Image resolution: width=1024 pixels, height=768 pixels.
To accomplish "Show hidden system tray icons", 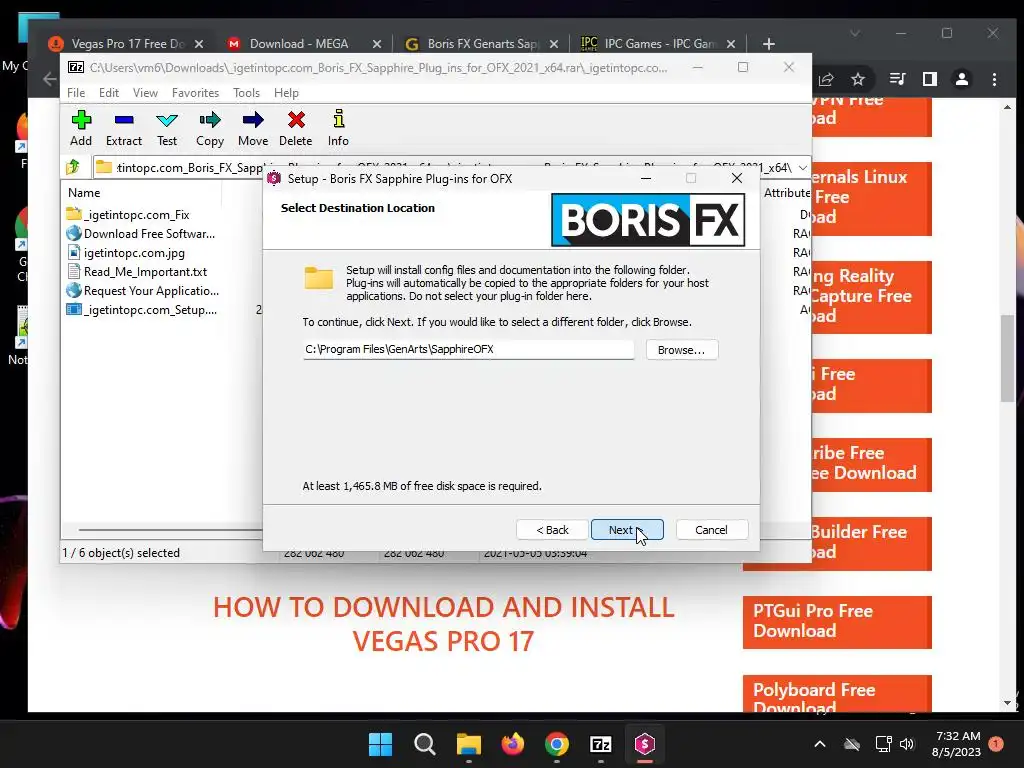I will tap(820, 744).
